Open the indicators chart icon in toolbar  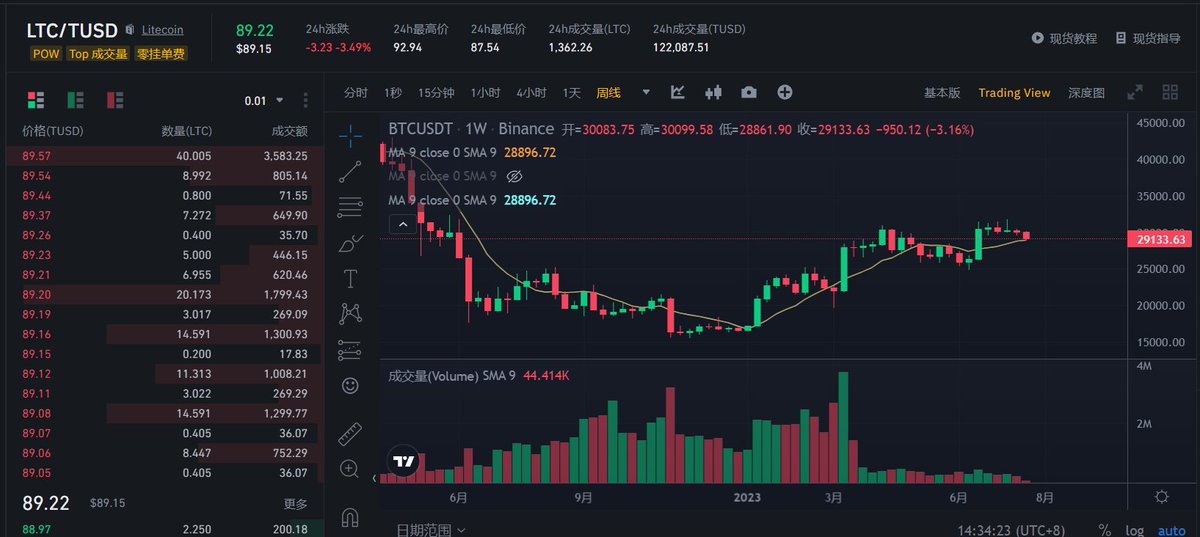pos(678,92)
